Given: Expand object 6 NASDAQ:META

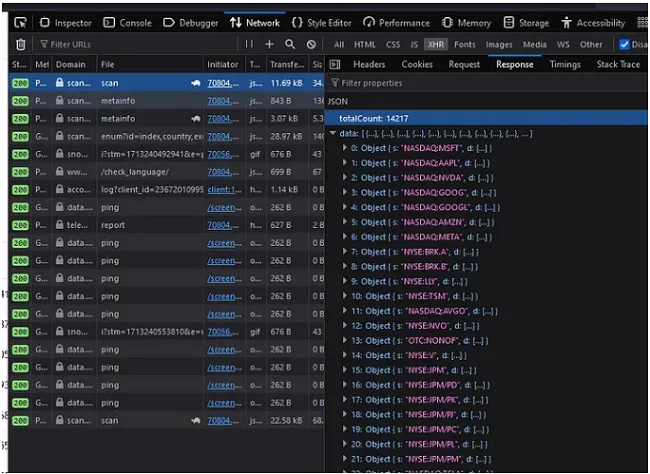Looking at the screenshot, I should point(344,237).
